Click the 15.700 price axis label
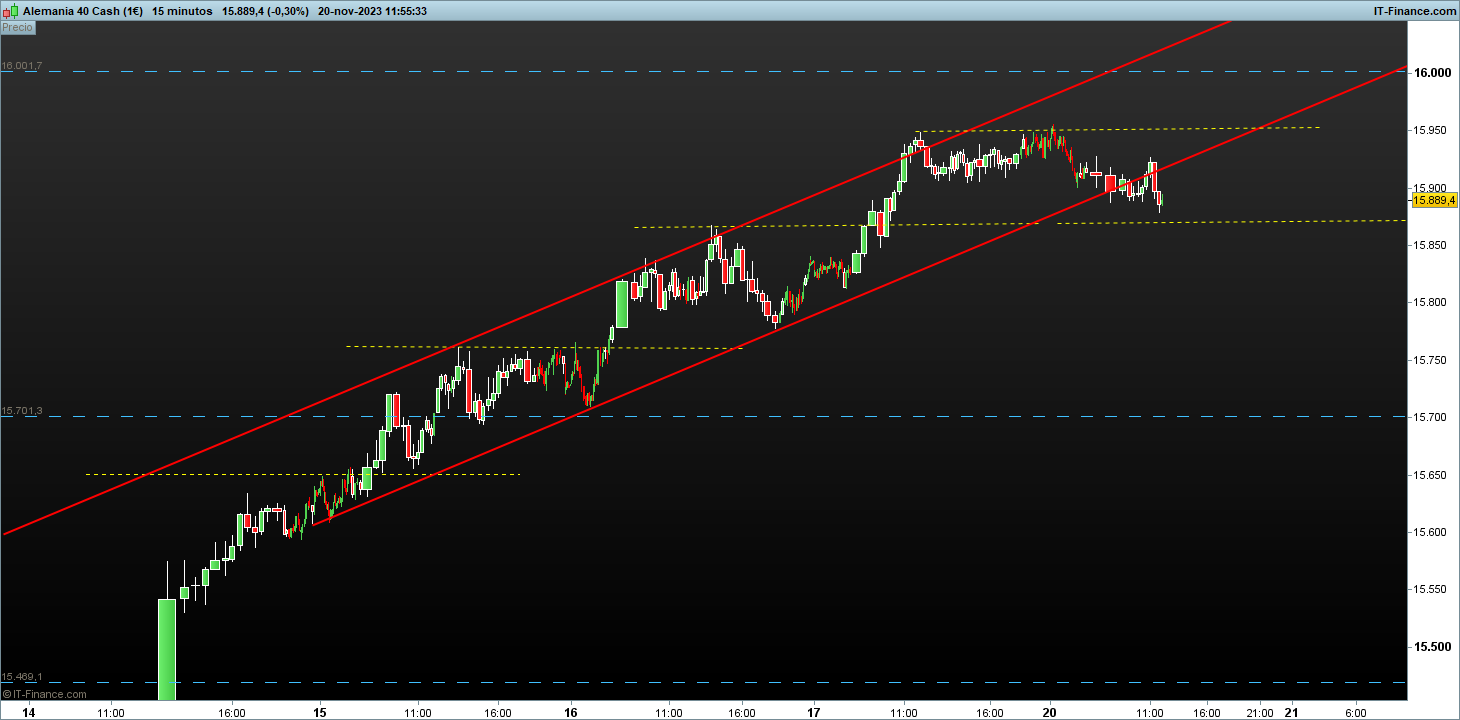 pyautogui.click(x=1430, y=417)
